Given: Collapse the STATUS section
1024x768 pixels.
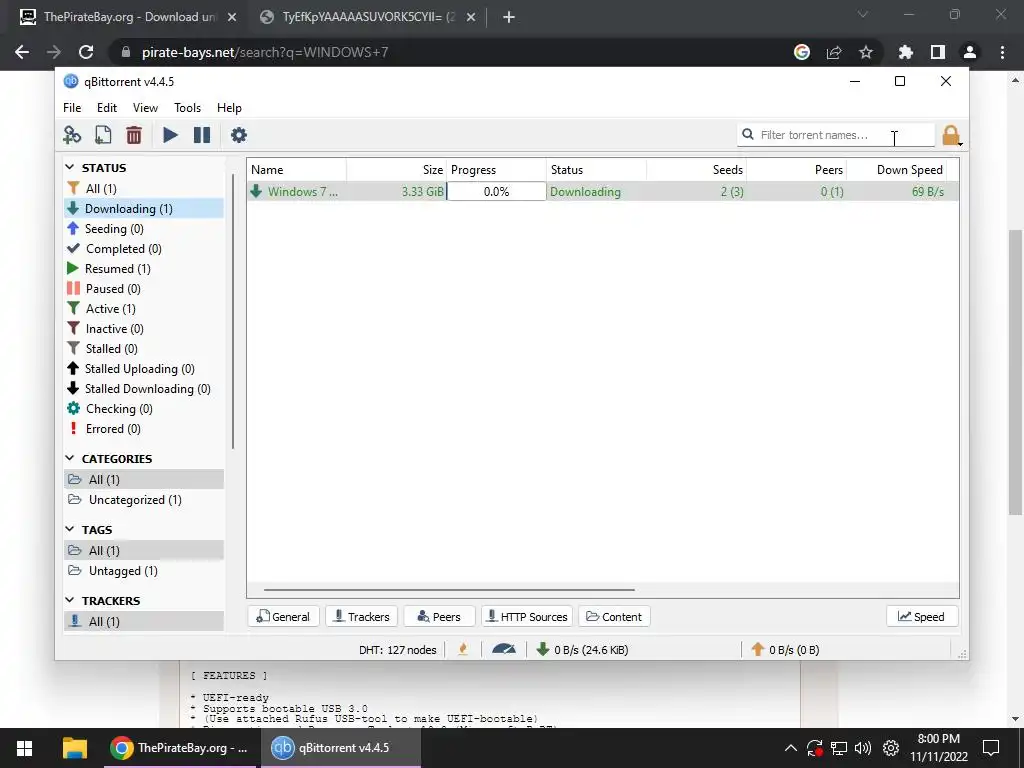Looking at the screenshot, I should 70,168.
